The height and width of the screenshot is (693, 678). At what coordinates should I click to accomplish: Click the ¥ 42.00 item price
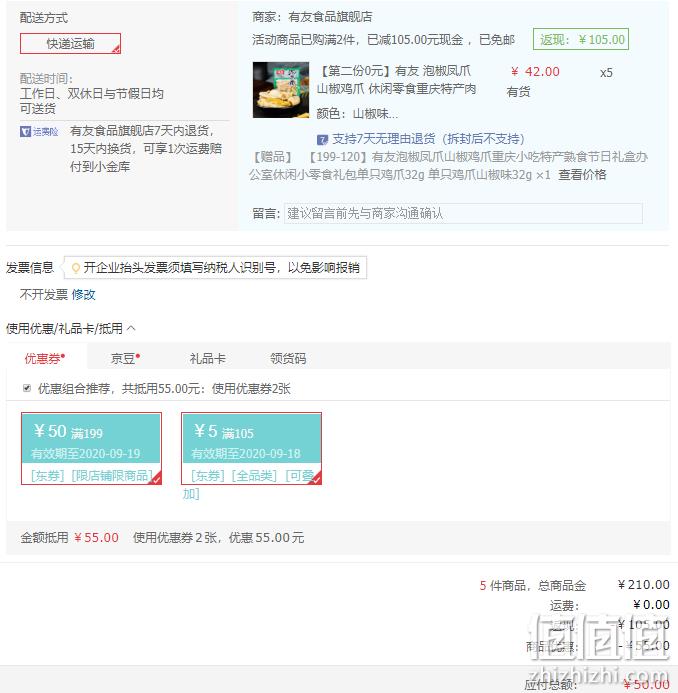pos(535,72)
